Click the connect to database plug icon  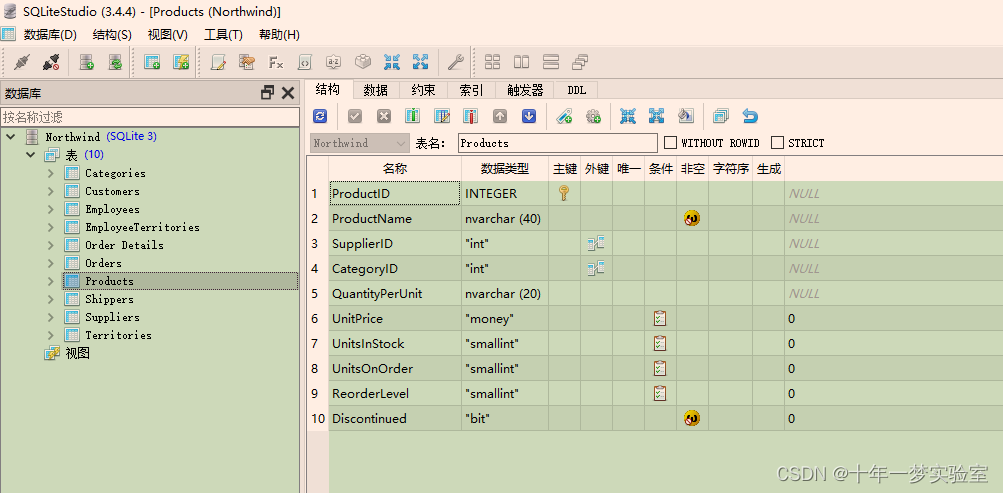pyautogui.click(x=21, y=62)
